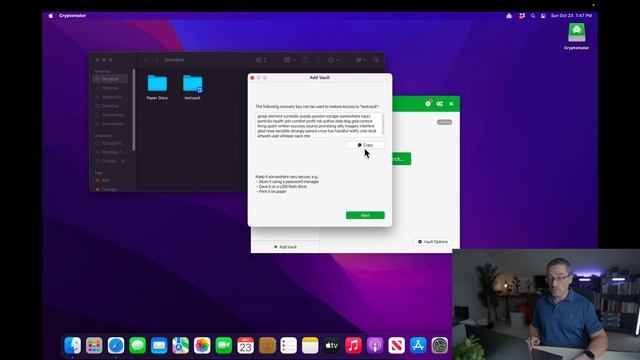Open the Finder action (more) dropdown
Viewport: 640px width, 360px height.
(333, 60)
